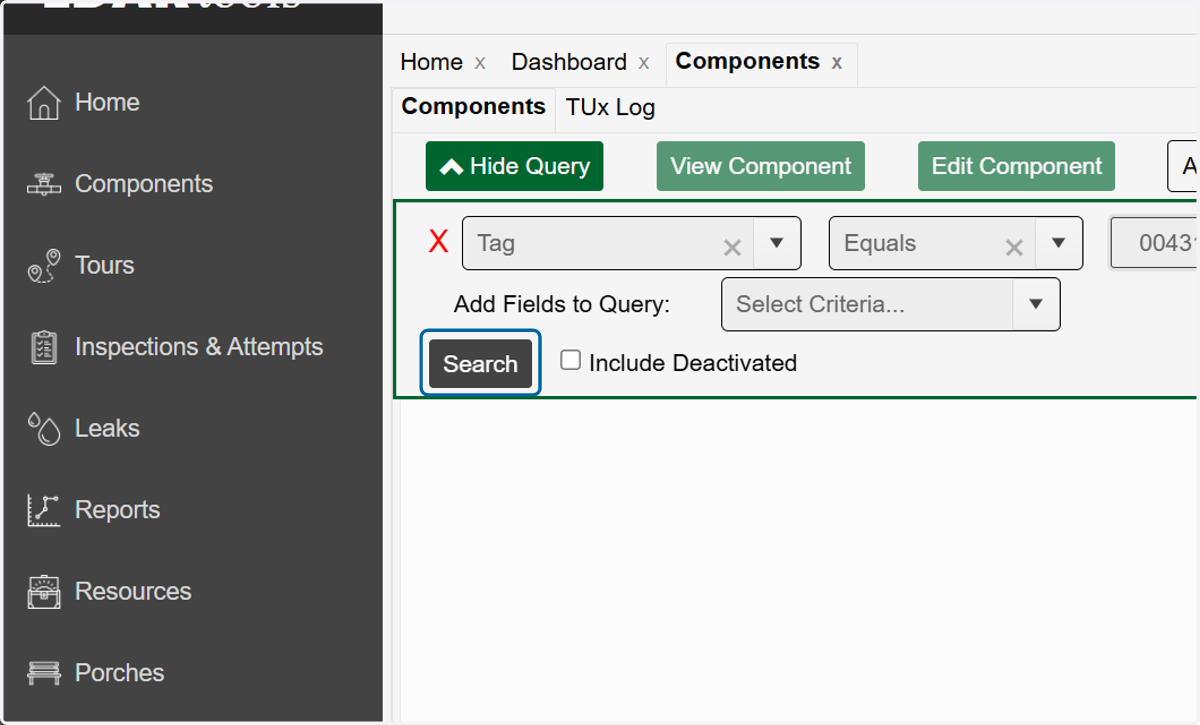The height and width of the screenshot is (725, 1200).
Task: Click the Reports chart icon in sidebar
Action: click(43, 510)
